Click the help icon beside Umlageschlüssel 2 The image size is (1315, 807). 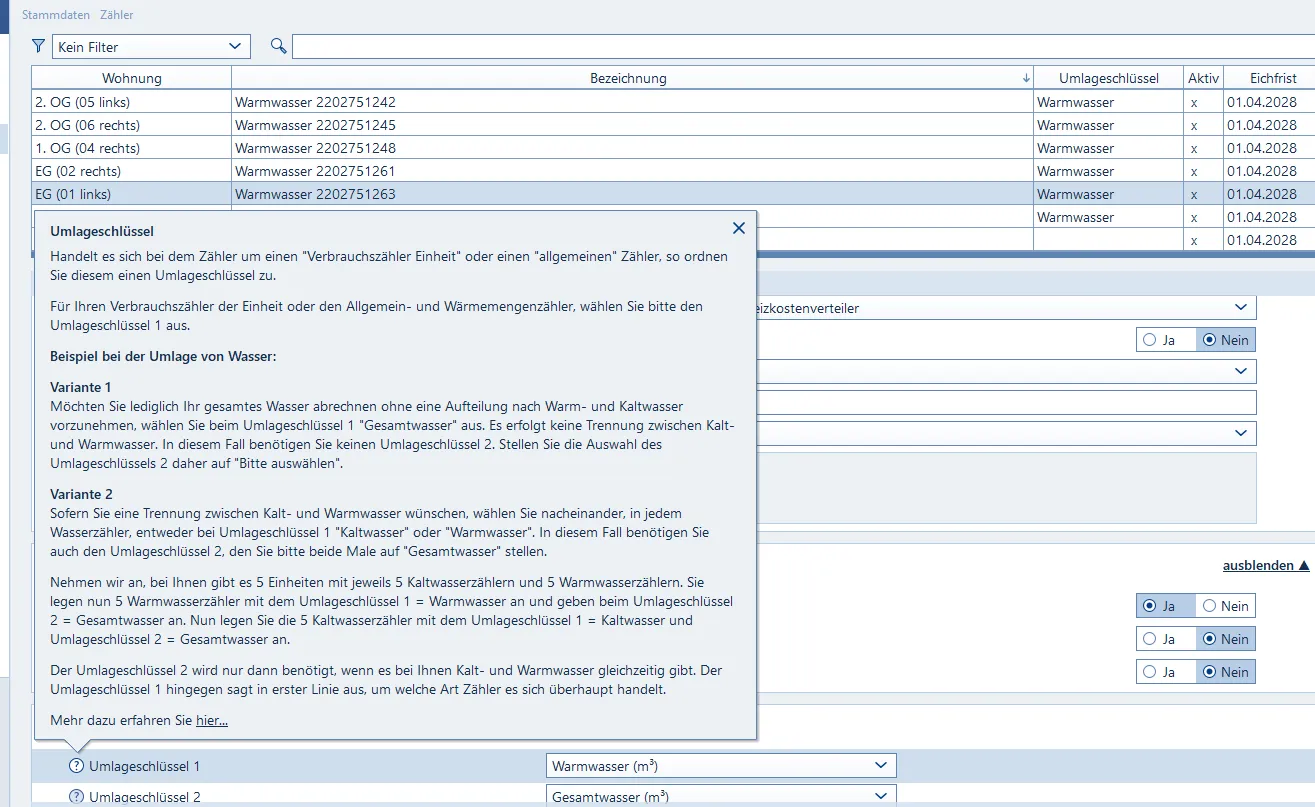click(76, 797)
